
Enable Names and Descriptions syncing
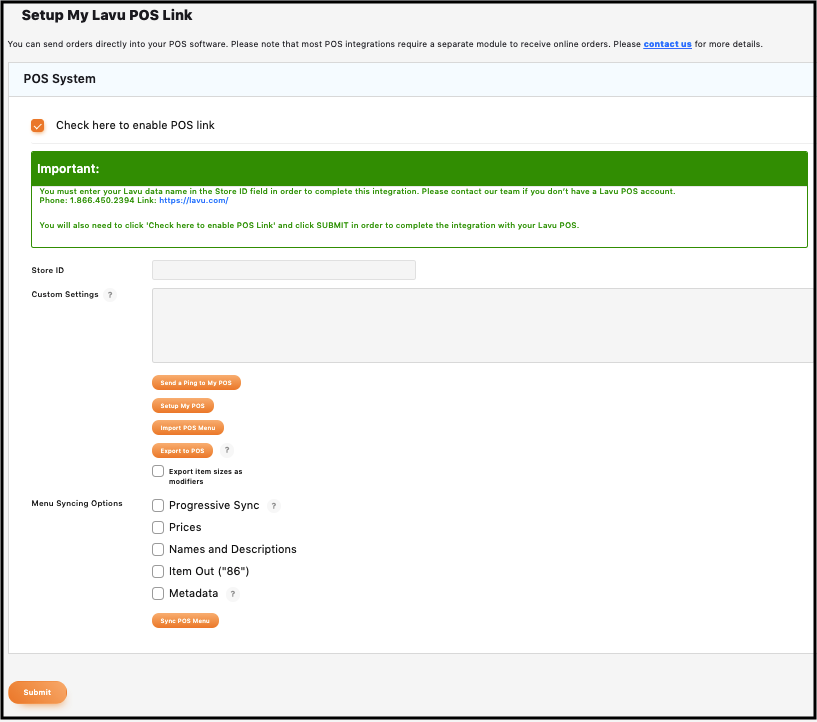point(157,549)
